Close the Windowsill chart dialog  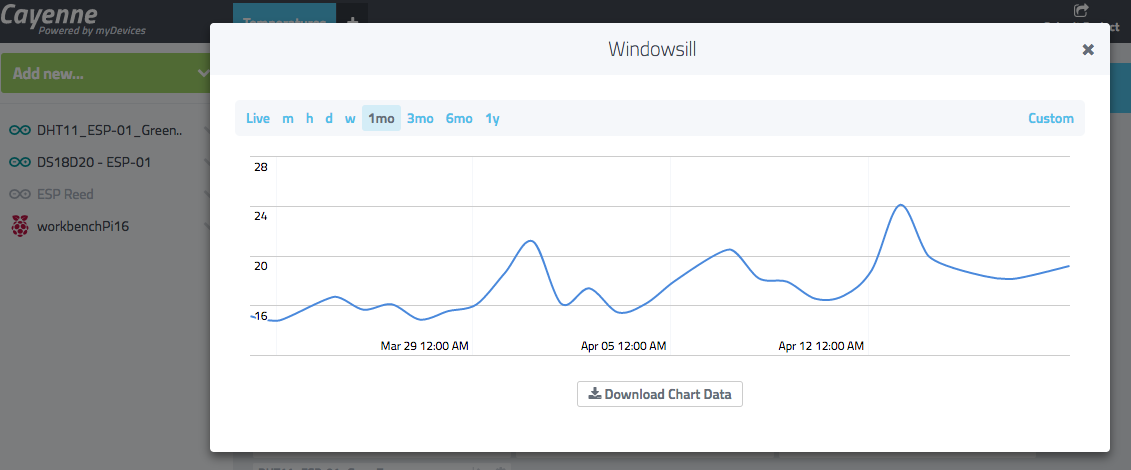[x=1088, y=49]
